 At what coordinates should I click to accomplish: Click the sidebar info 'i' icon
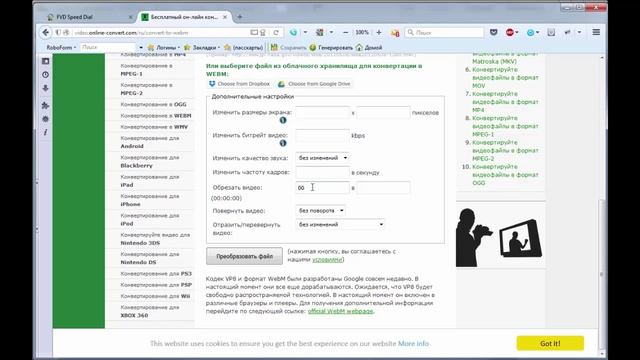(45, 132)
